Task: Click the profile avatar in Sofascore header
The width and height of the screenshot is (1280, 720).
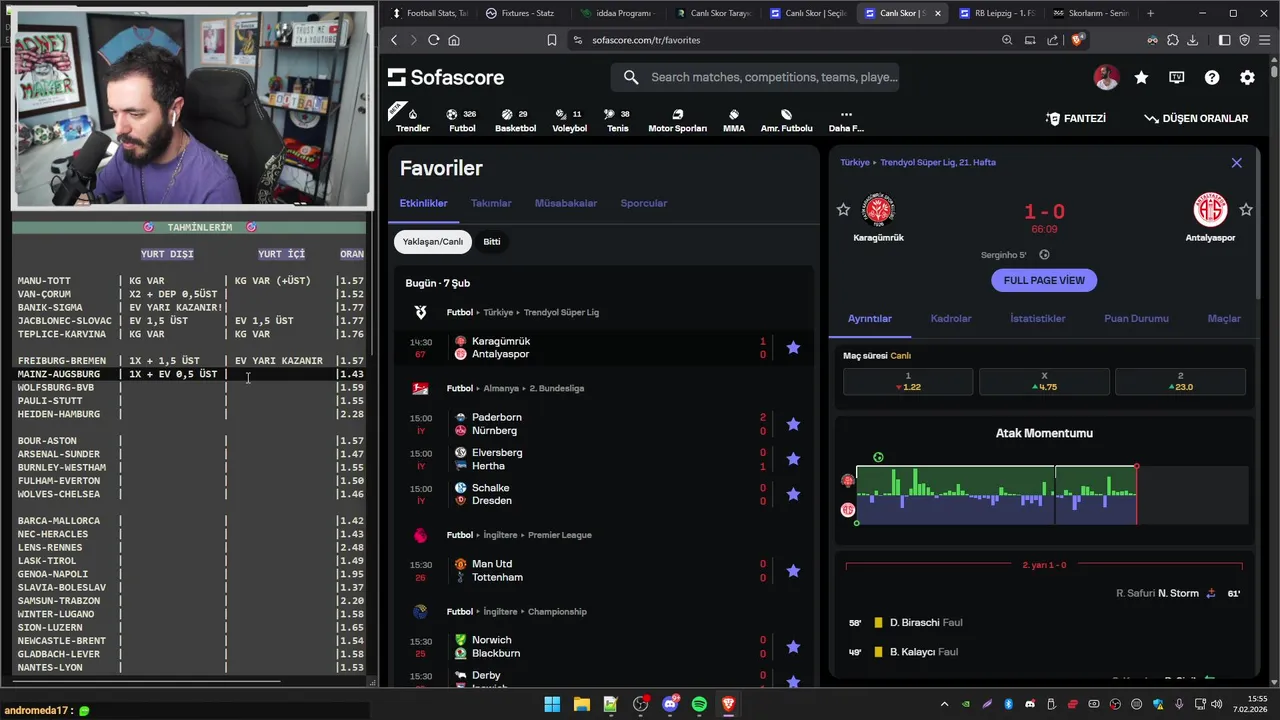Action: (x=1106, y=77)
